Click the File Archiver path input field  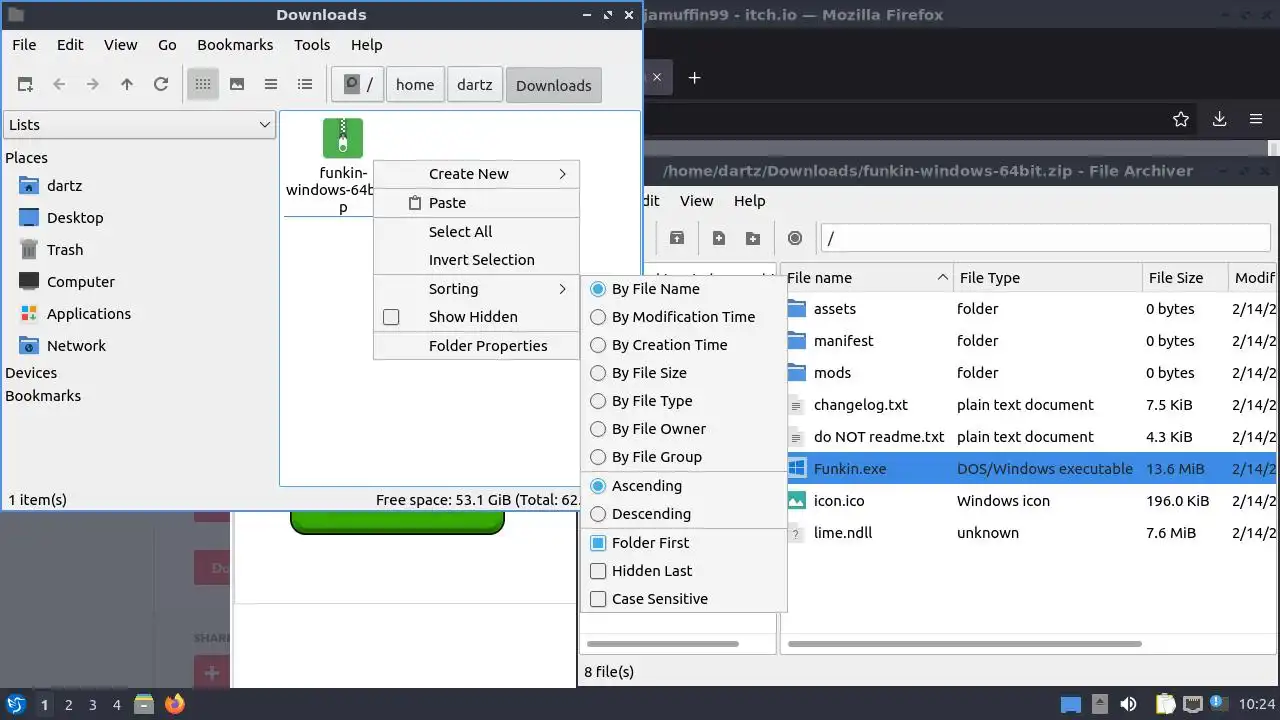click(1045, 238)
